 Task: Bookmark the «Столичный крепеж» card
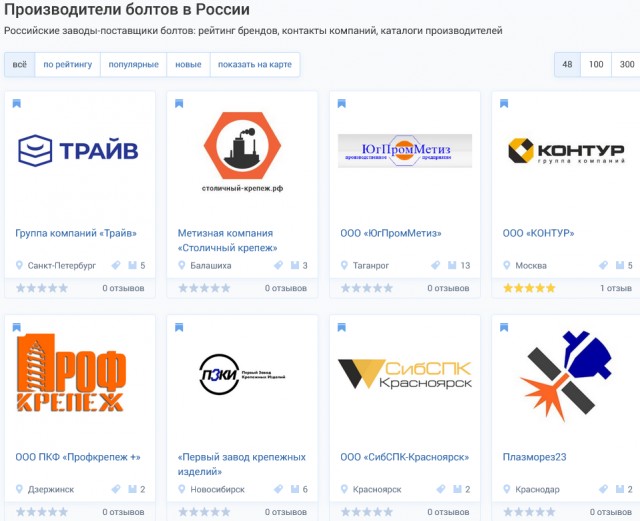pyautogui.click(x=179, y=103)
